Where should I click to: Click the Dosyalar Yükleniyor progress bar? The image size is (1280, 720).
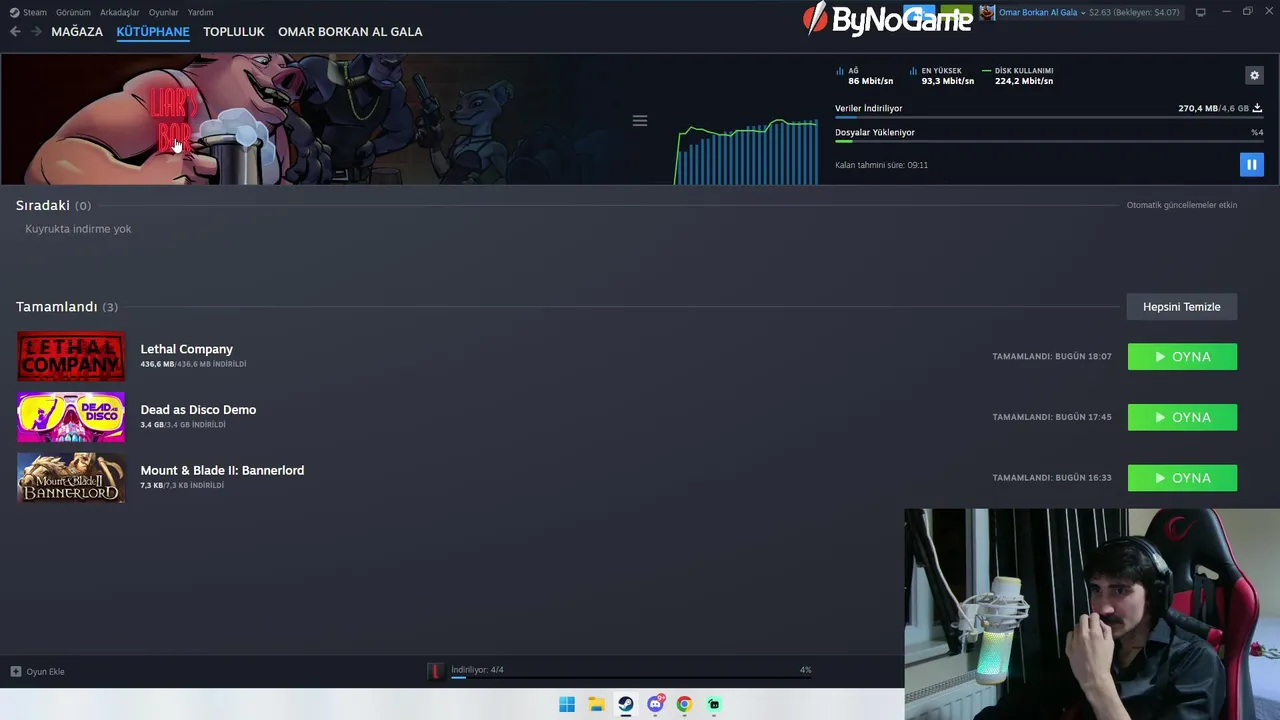click(1049, 141)
